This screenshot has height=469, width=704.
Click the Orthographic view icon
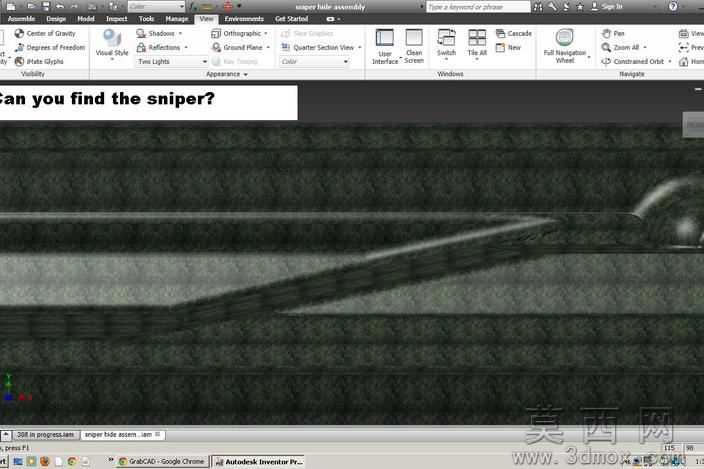[x=216, y=33]
